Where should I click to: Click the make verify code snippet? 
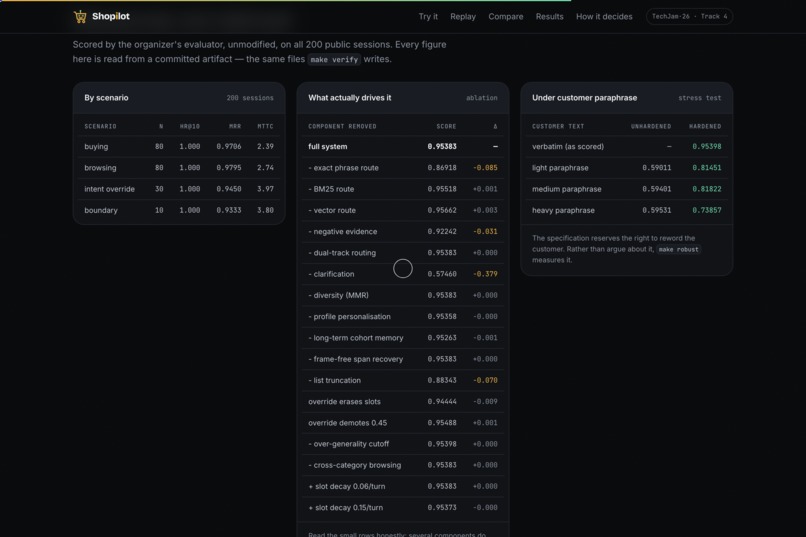[334, 60]
